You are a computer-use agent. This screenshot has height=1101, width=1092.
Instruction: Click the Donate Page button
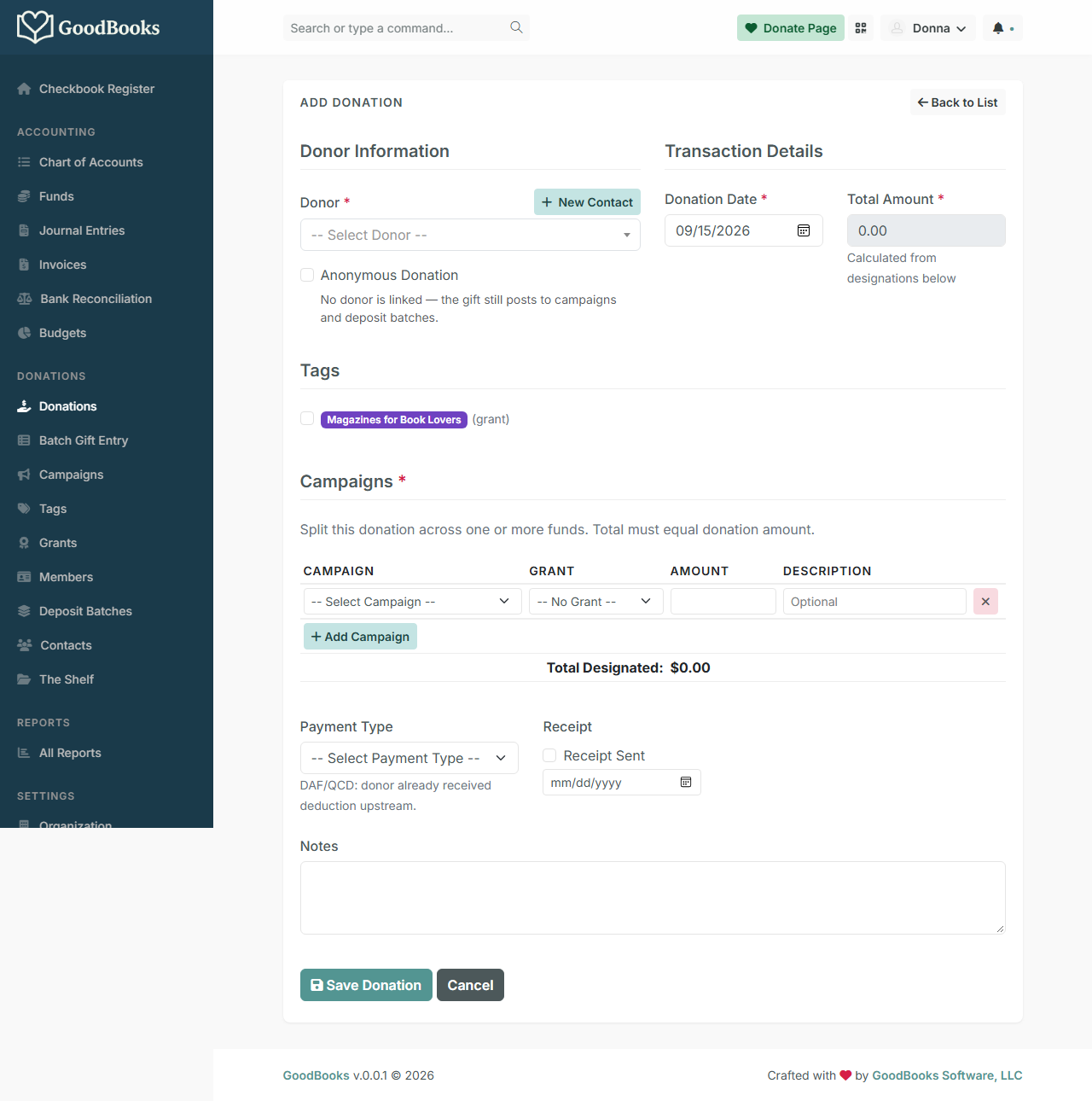[x=791, y=28]
